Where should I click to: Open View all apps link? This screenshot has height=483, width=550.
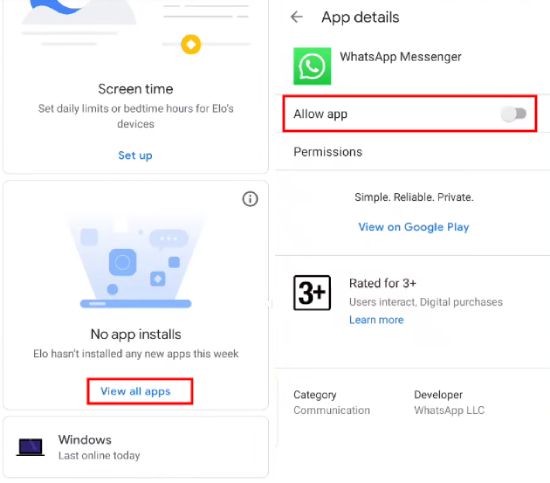[x=135, y=391]
